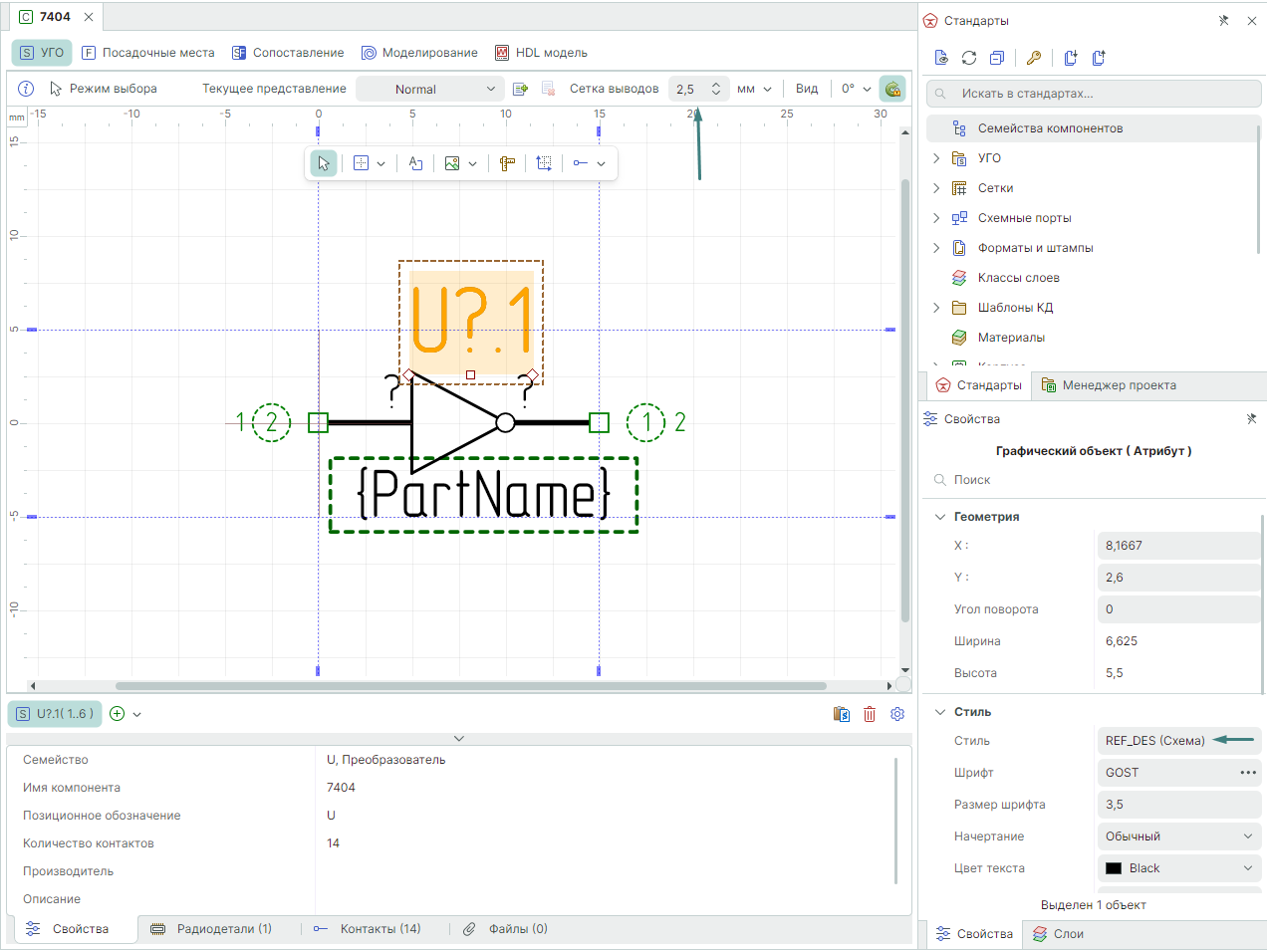Click the Вид button
This screenshot has width=1267, height=952.
[x=807, y=89]
